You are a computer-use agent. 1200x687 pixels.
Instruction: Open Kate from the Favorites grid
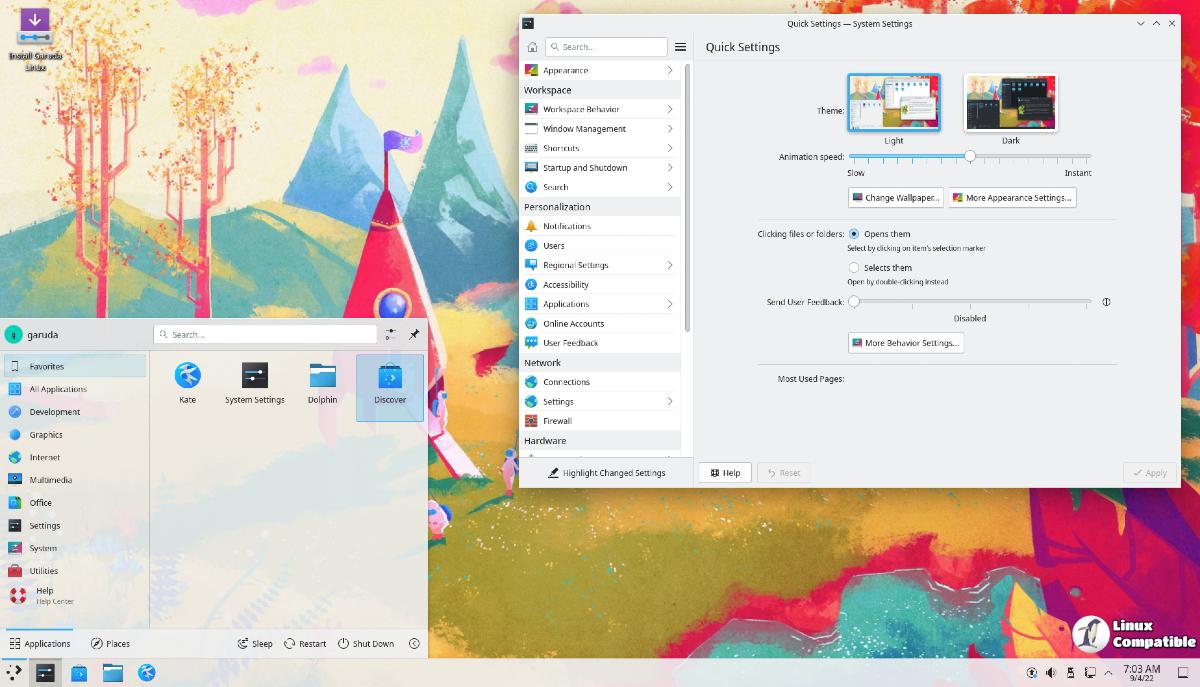click(x=187, y=382)
